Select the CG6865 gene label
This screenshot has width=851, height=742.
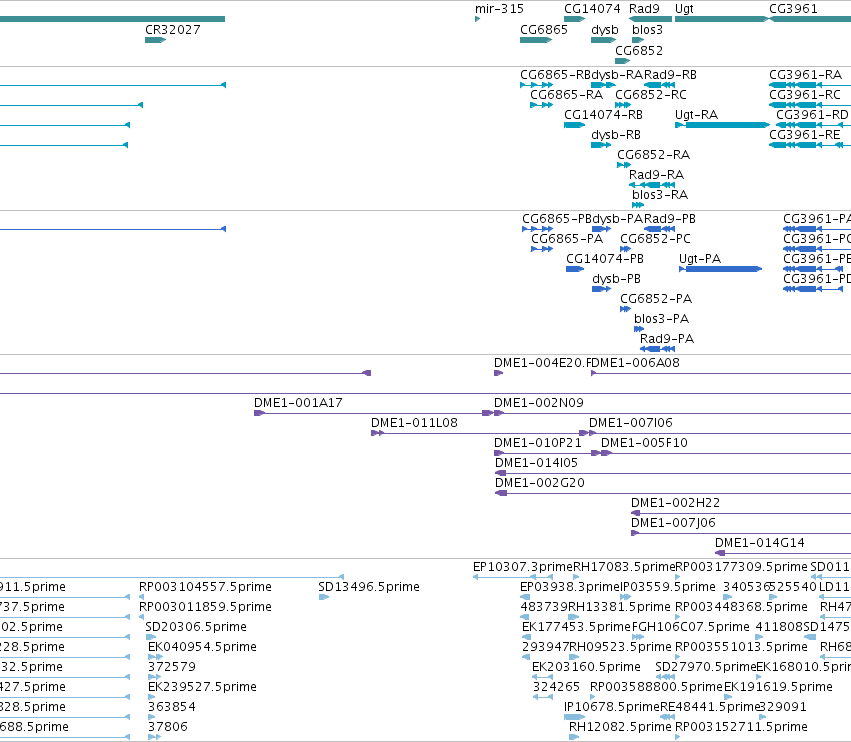(544, 30)
